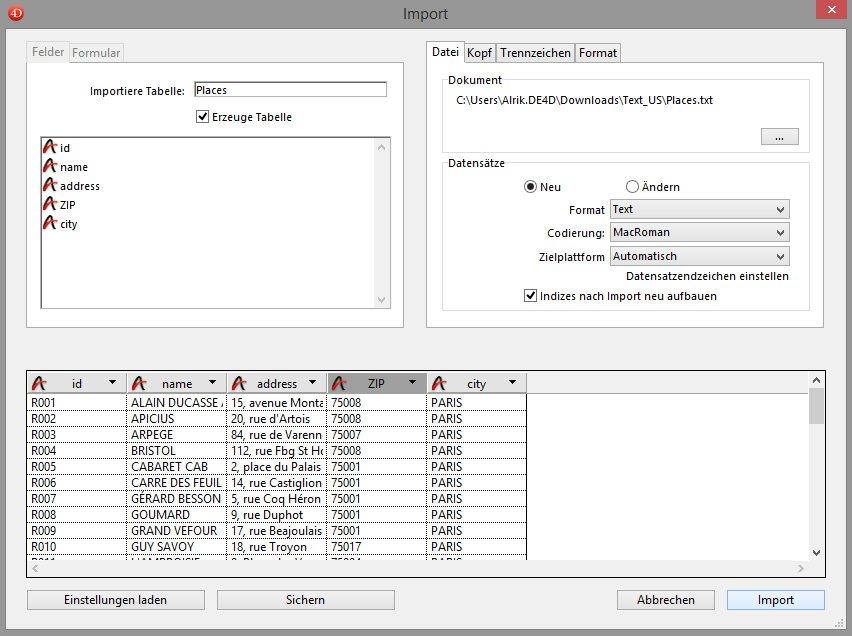Uncheck the Erzeuge Tabelle checkbox
Viewport: 852px width, 636px height.
coord(203,117)
